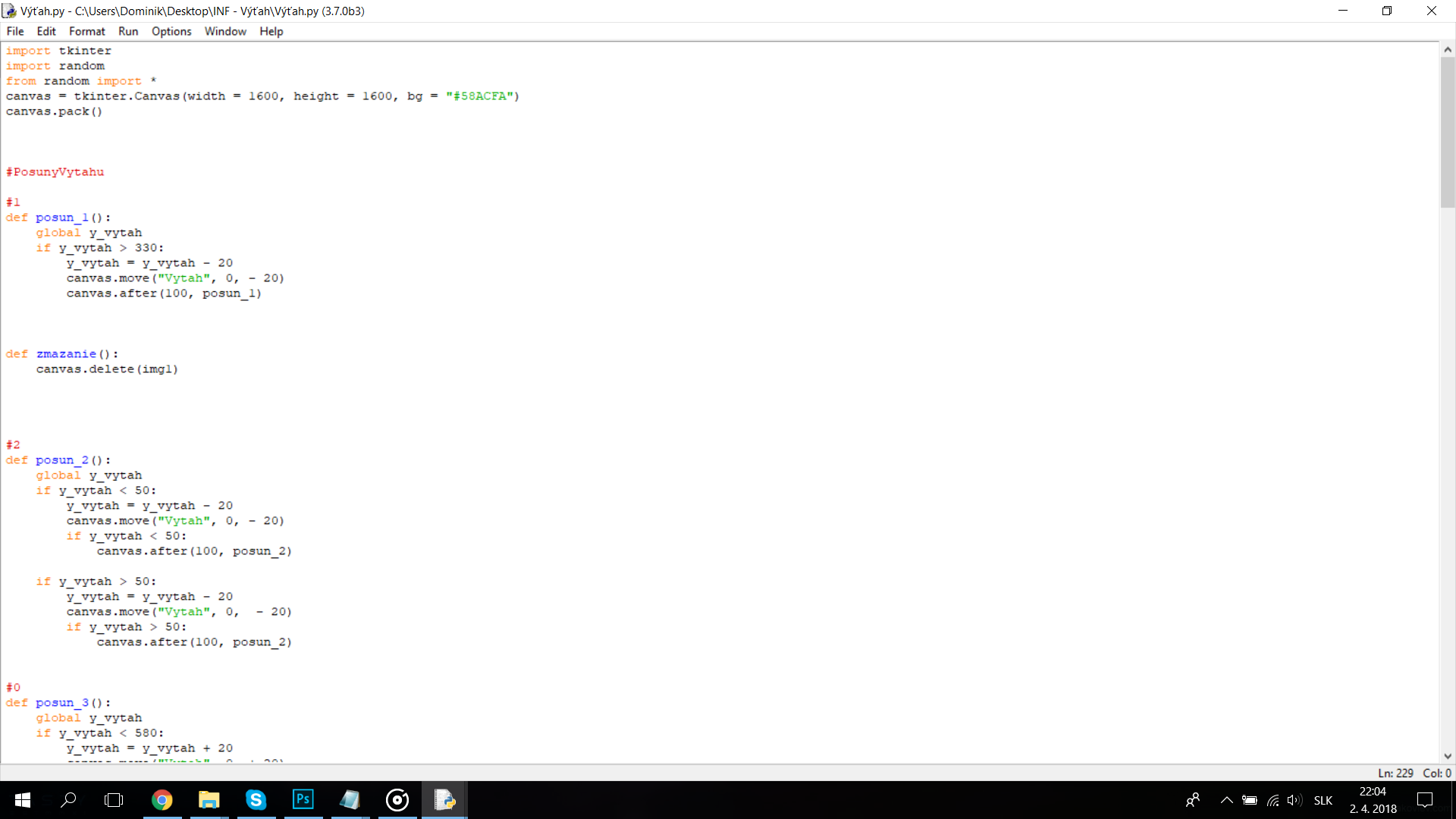Open the Format menu
Viewport: 1456px width, 819px height.
[x=86, y=31]
